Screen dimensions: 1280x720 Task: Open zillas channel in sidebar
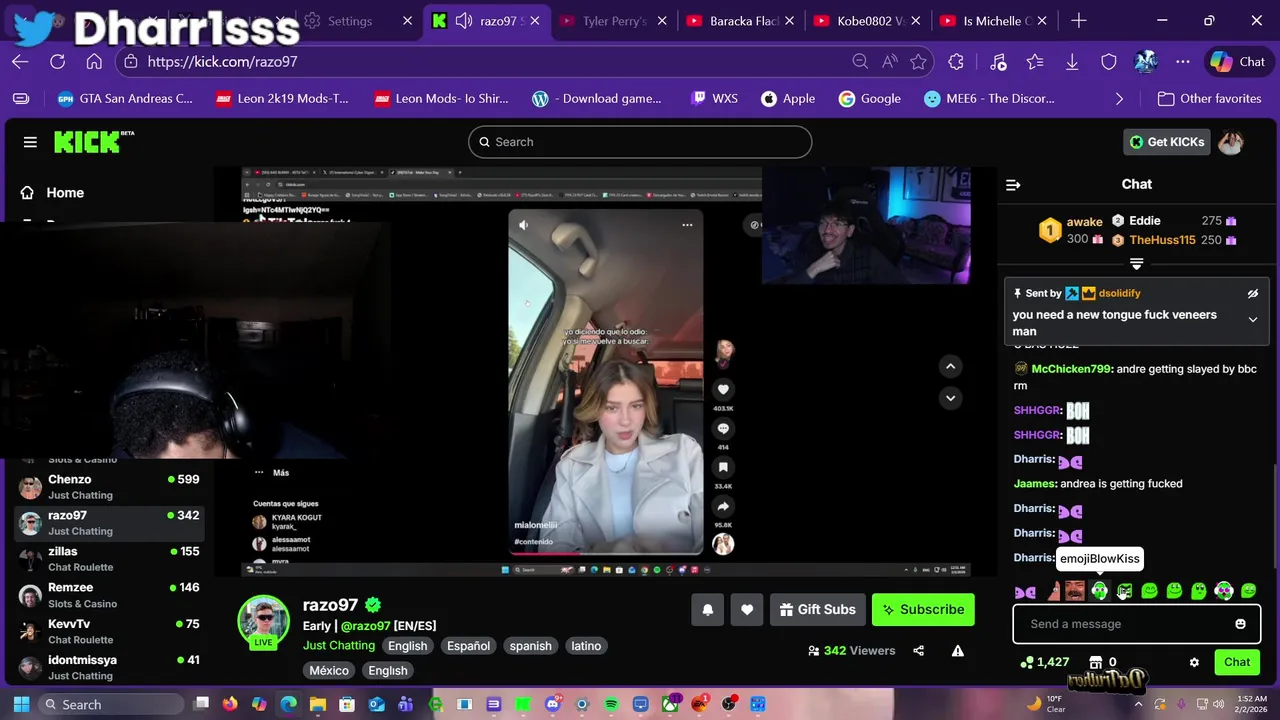pyautogui.click(x=109, y=559)
